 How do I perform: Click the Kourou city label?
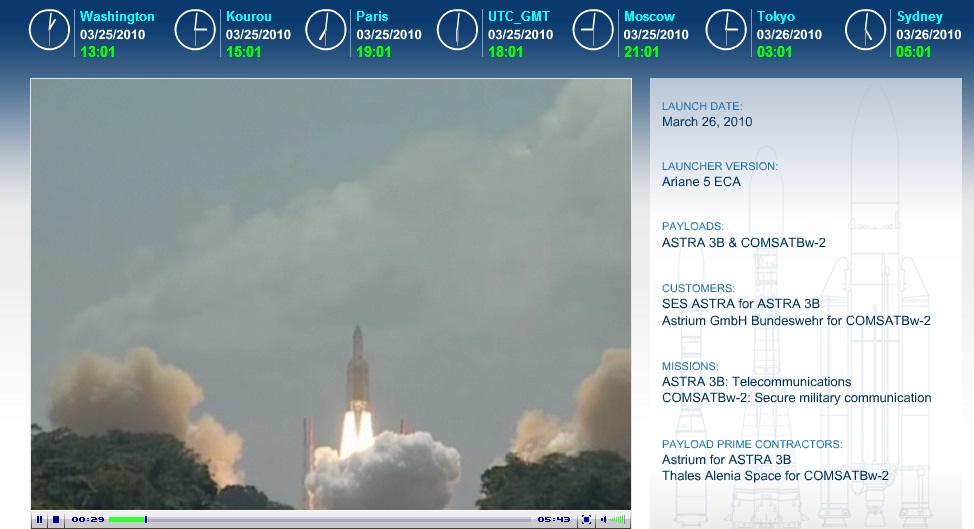point(248,17)
